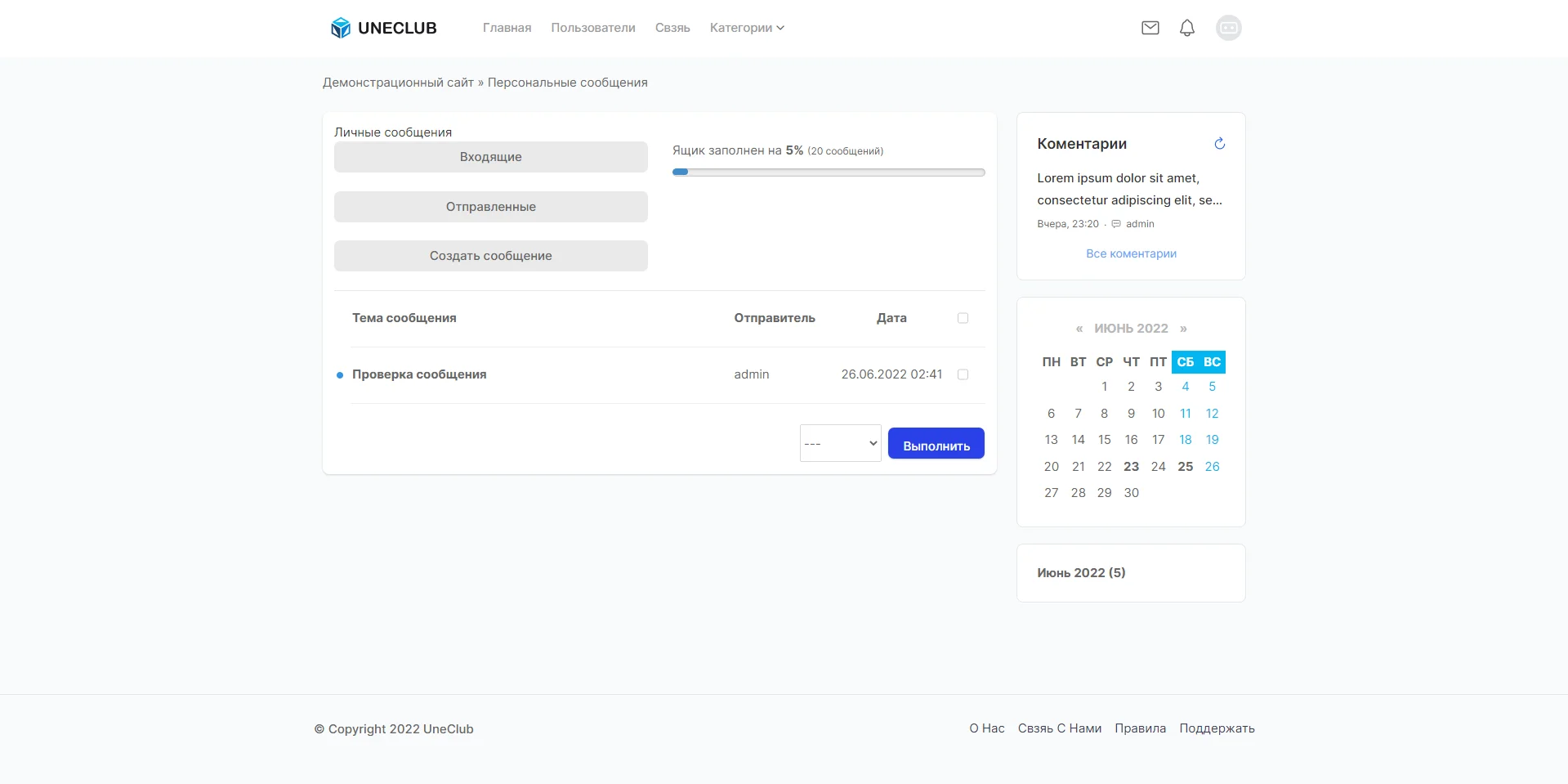Open Lorem ipsum comment text
1568x784 pixels.
click(x=1129, y=189)
